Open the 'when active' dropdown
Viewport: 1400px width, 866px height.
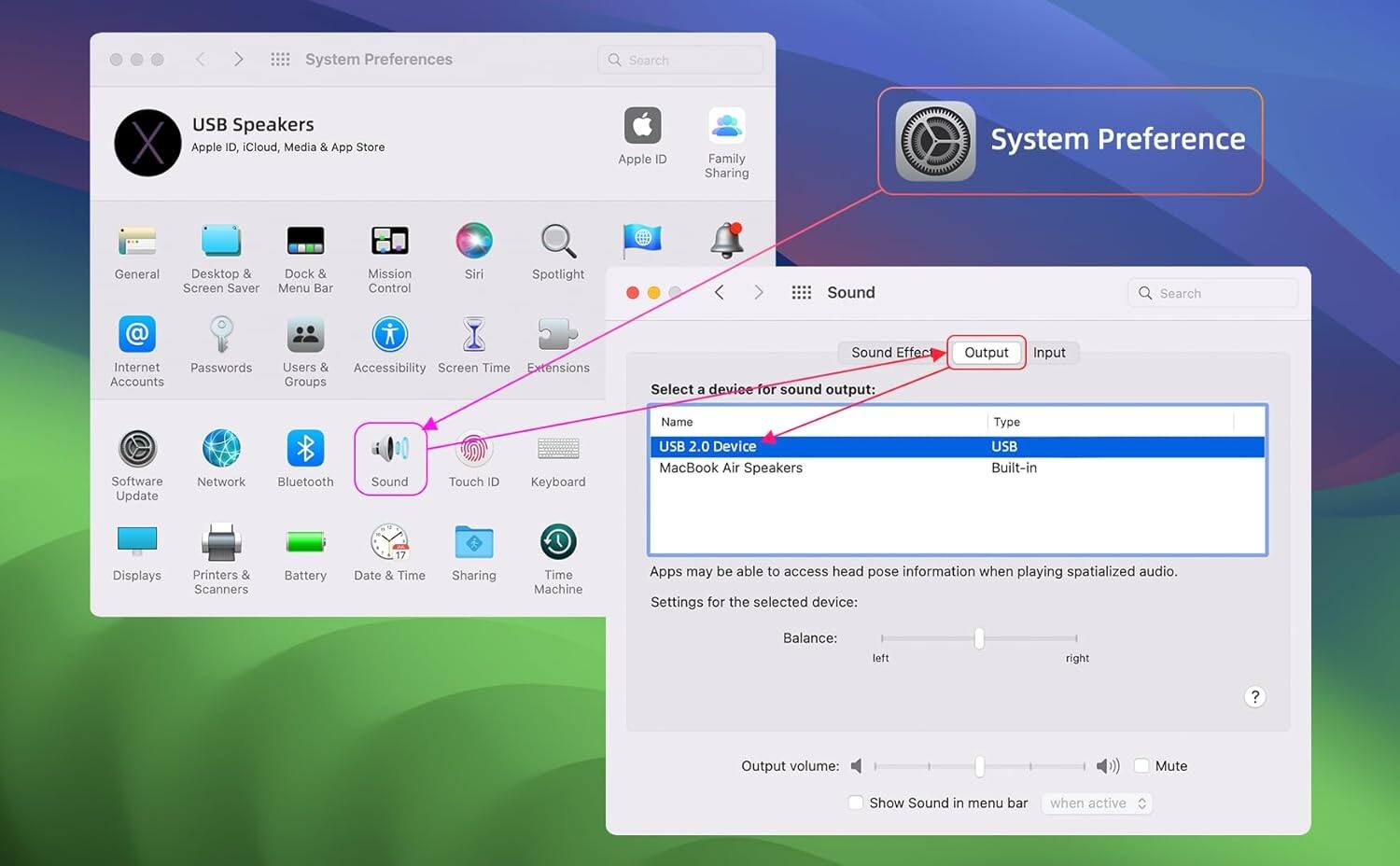pyautogui.click(x=1097, y=803)
